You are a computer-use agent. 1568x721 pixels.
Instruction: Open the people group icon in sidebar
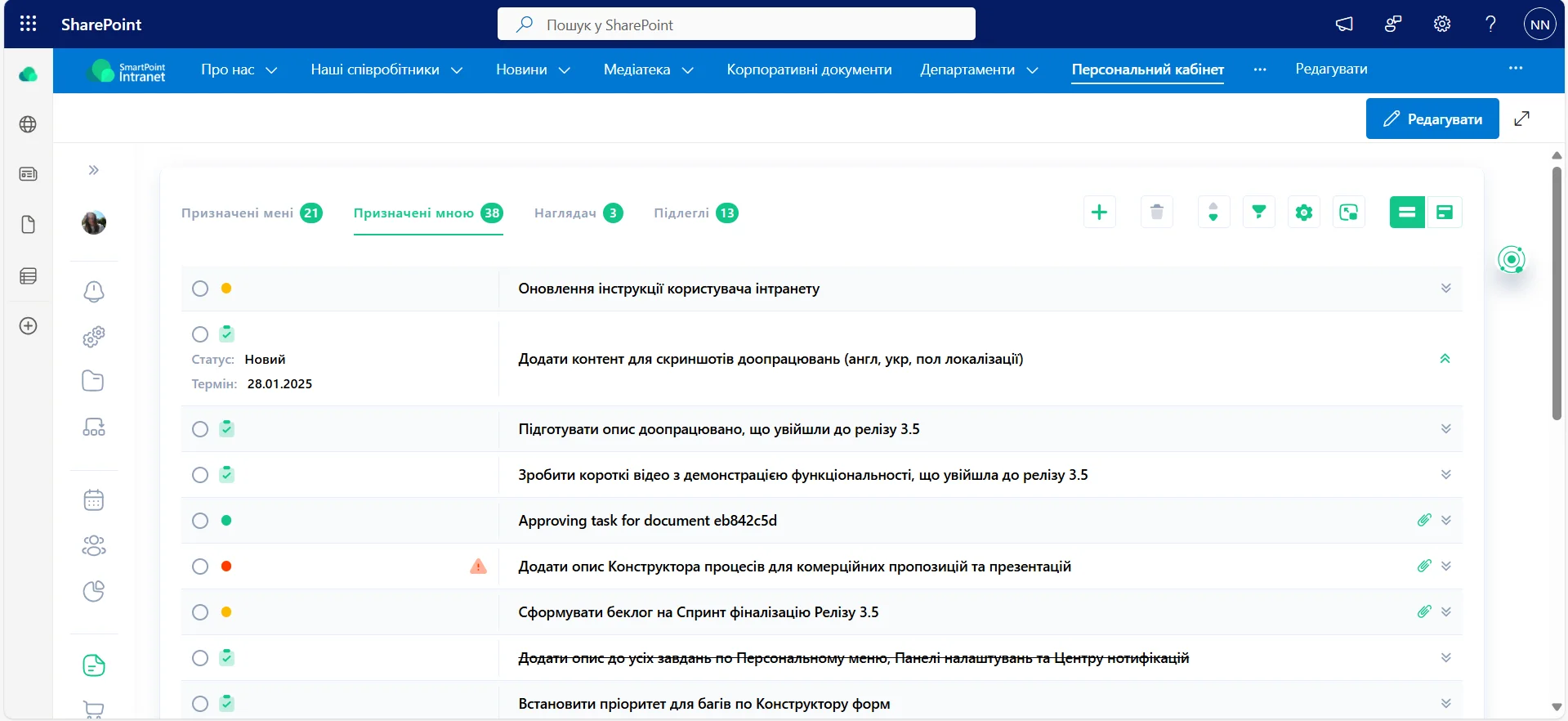pyautogui.click(x=94, y=545)
